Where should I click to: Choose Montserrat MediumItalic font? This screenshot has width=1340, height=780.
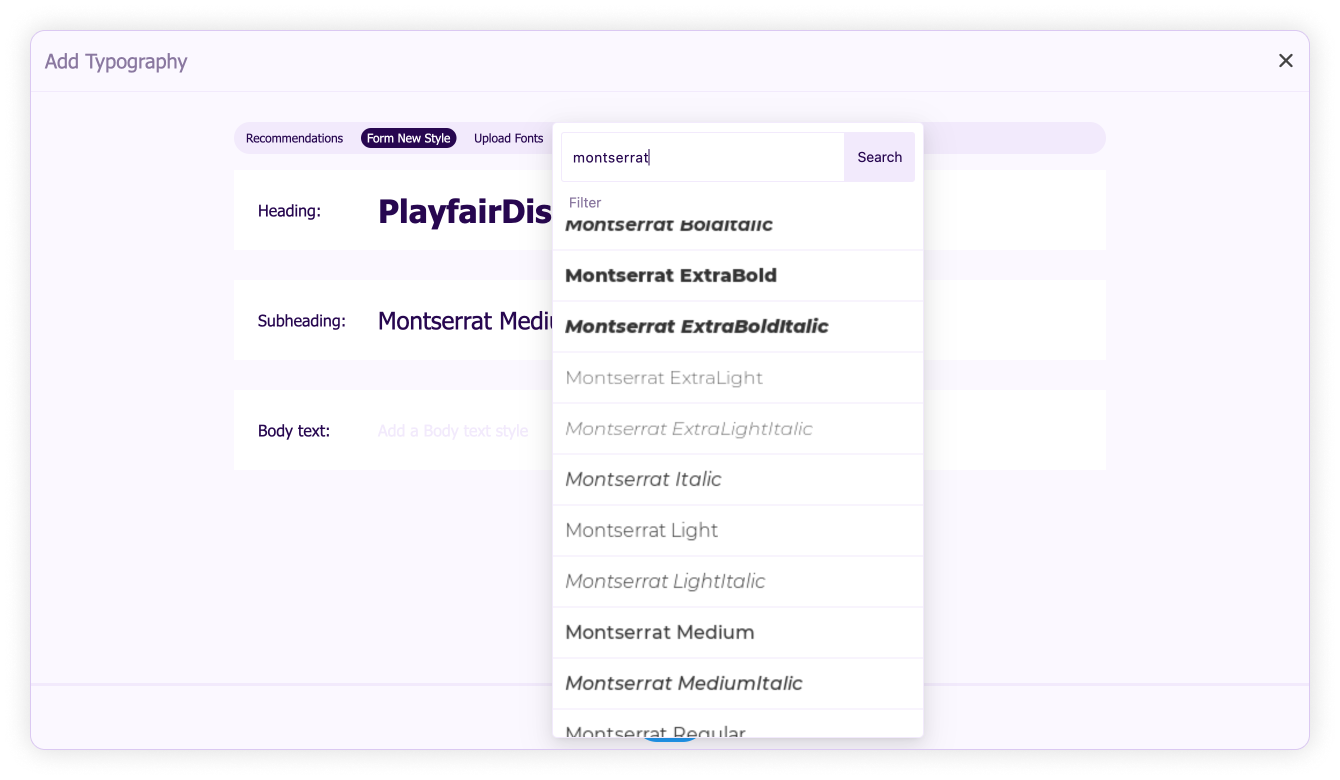tap(738, 684)
